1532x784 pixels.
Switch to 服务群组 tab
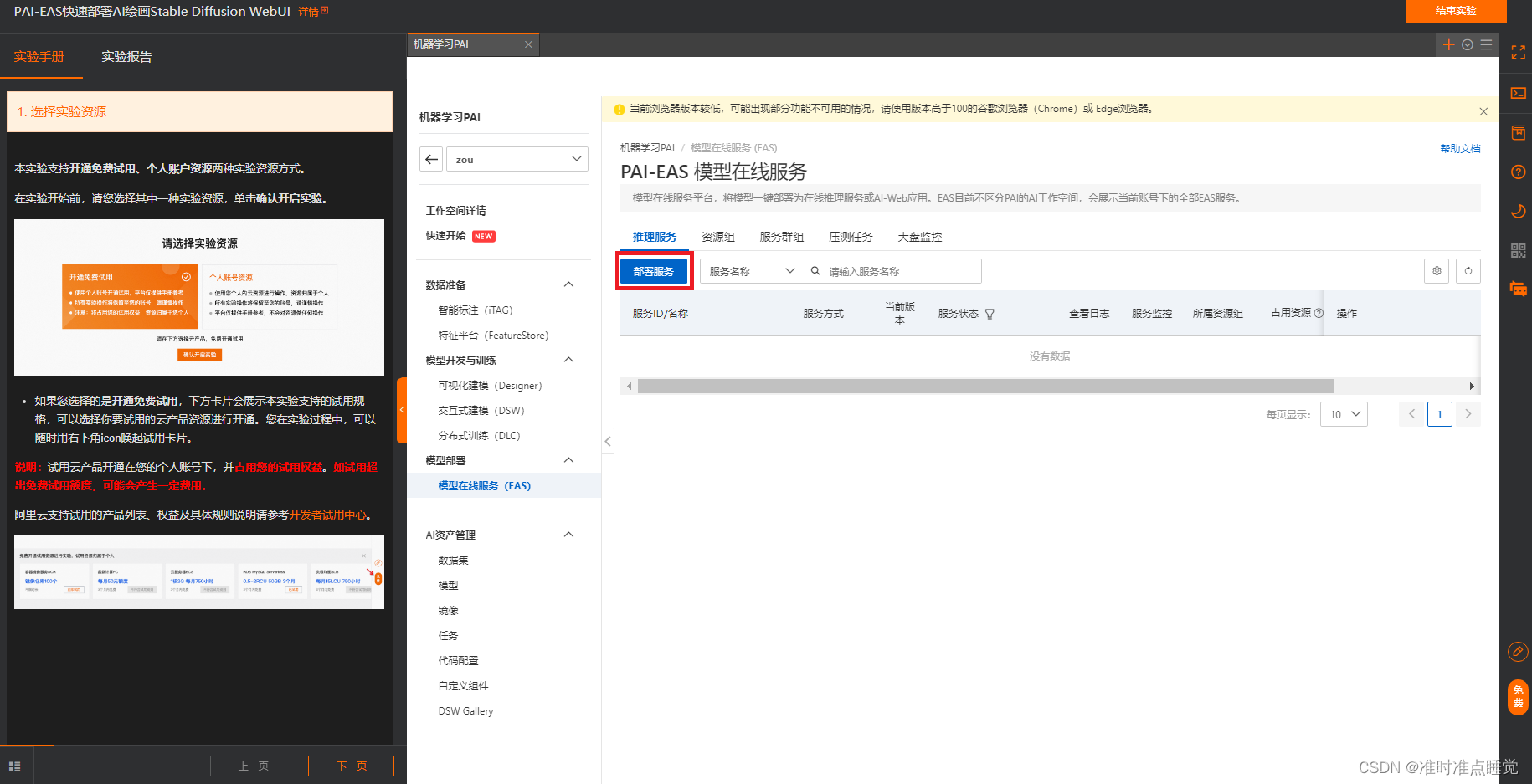782,237
